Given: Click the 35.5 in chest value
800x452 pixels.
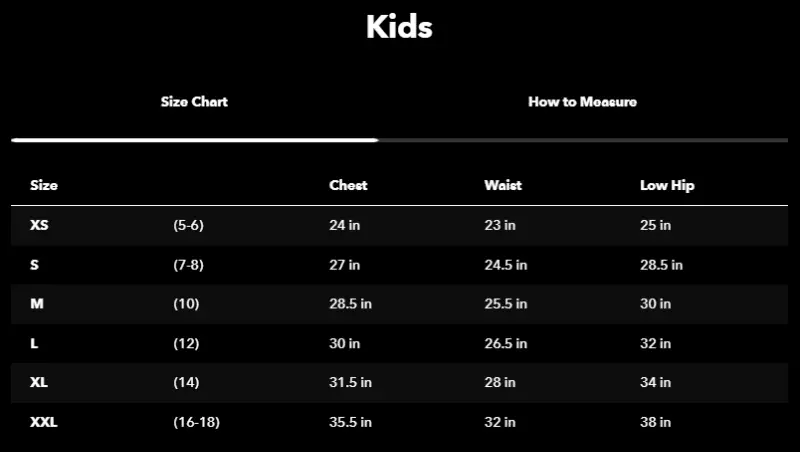Looking at the screenshot, I should pos(350,422).
